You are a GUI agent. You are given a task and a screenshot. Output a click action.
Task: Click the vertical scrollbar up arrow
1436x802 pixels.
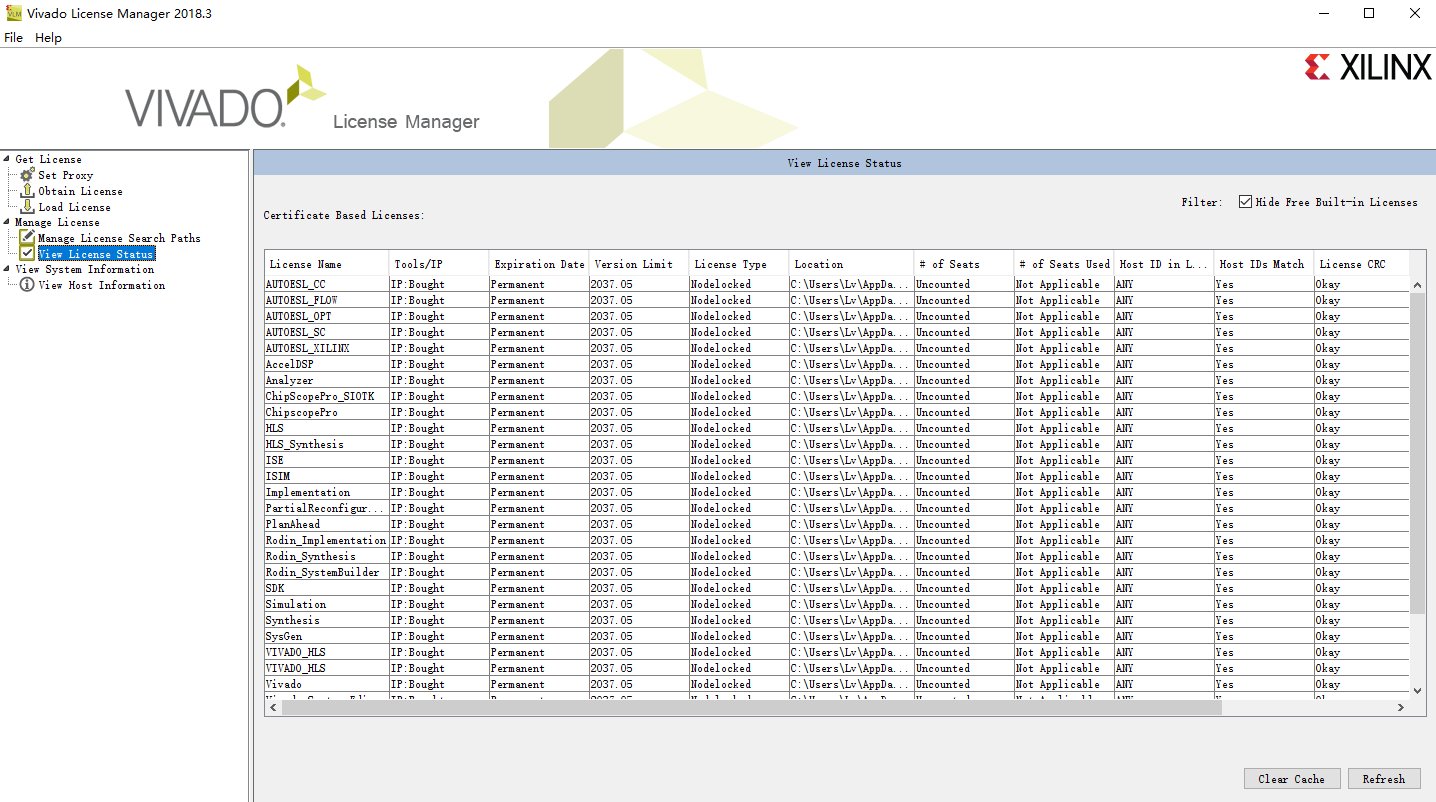1417,285
